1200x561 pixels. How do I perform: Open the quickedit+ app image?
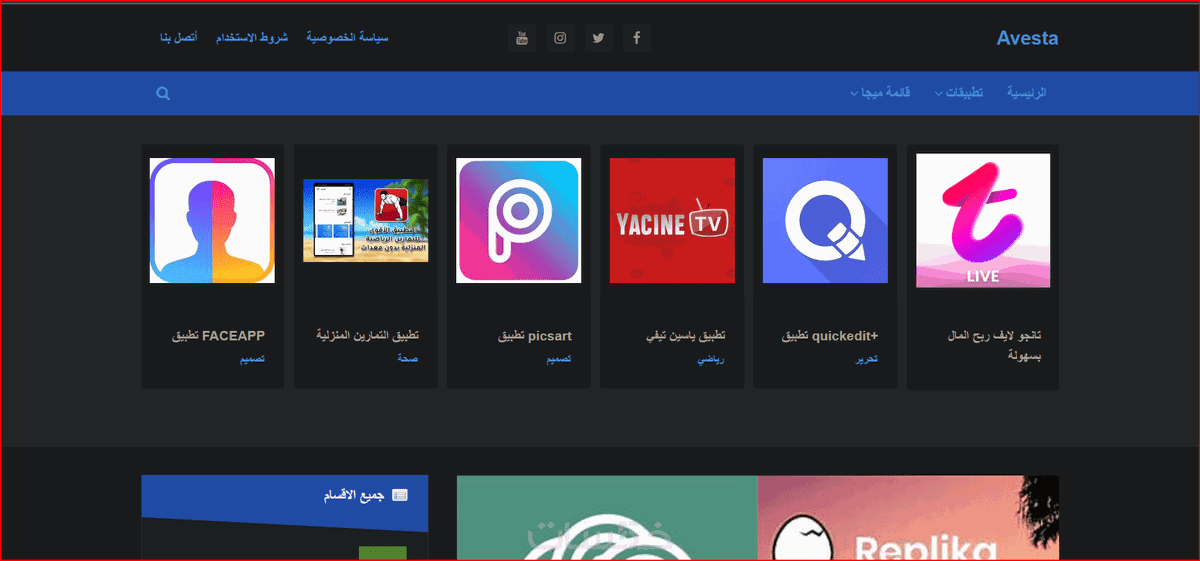click(825, 220)
